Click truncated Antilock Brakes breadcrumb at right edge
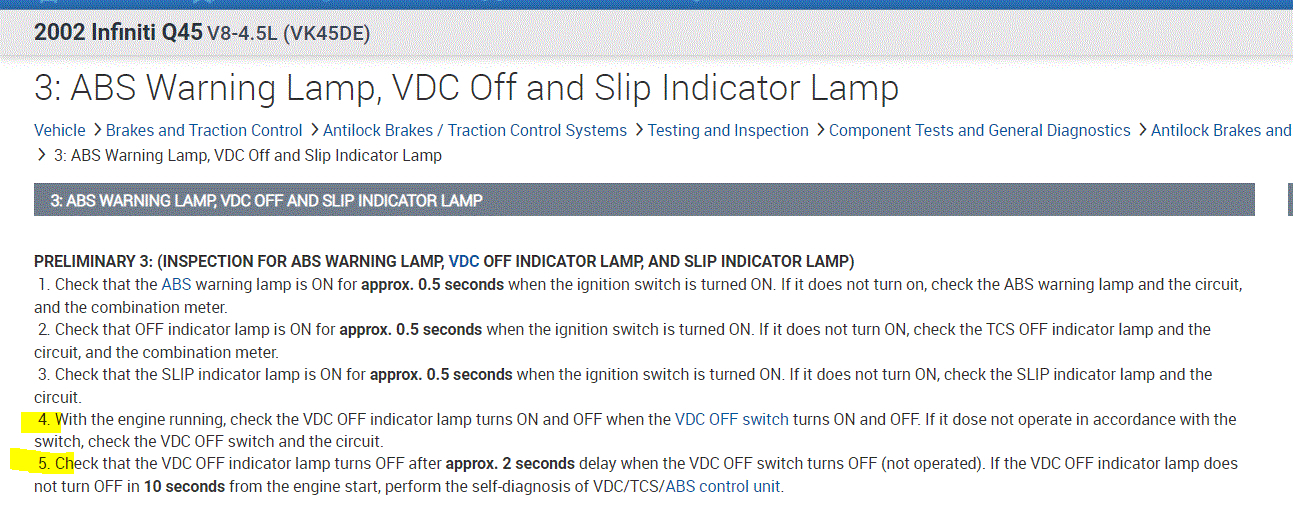The image size is (1293, 532). pyautogui.click(x=1221, y=130)
